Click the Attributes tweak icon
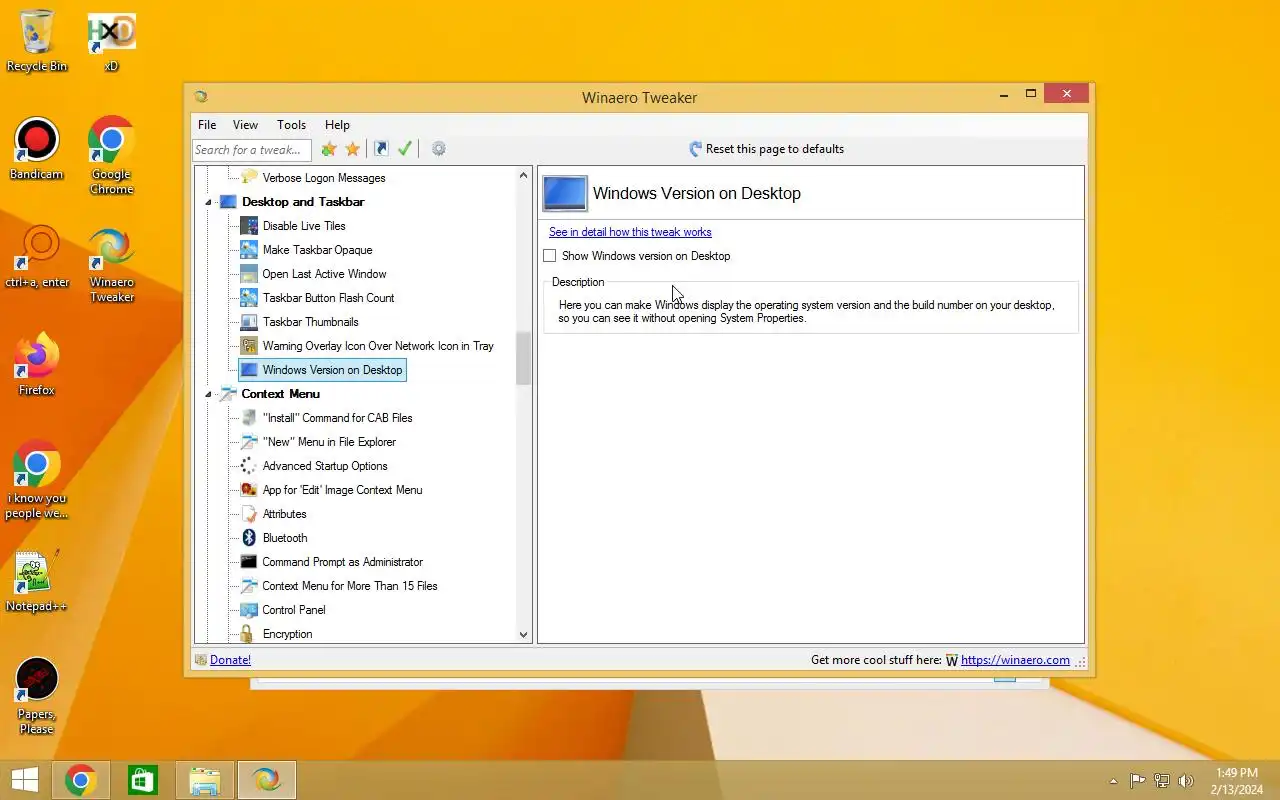 click(249, 514)
